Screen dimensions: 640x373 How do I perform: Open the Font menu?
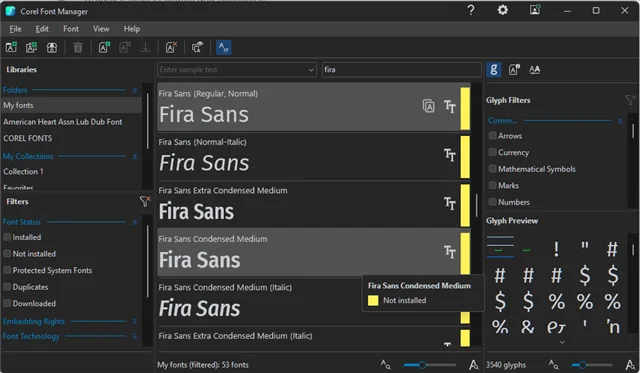(71, 29)
